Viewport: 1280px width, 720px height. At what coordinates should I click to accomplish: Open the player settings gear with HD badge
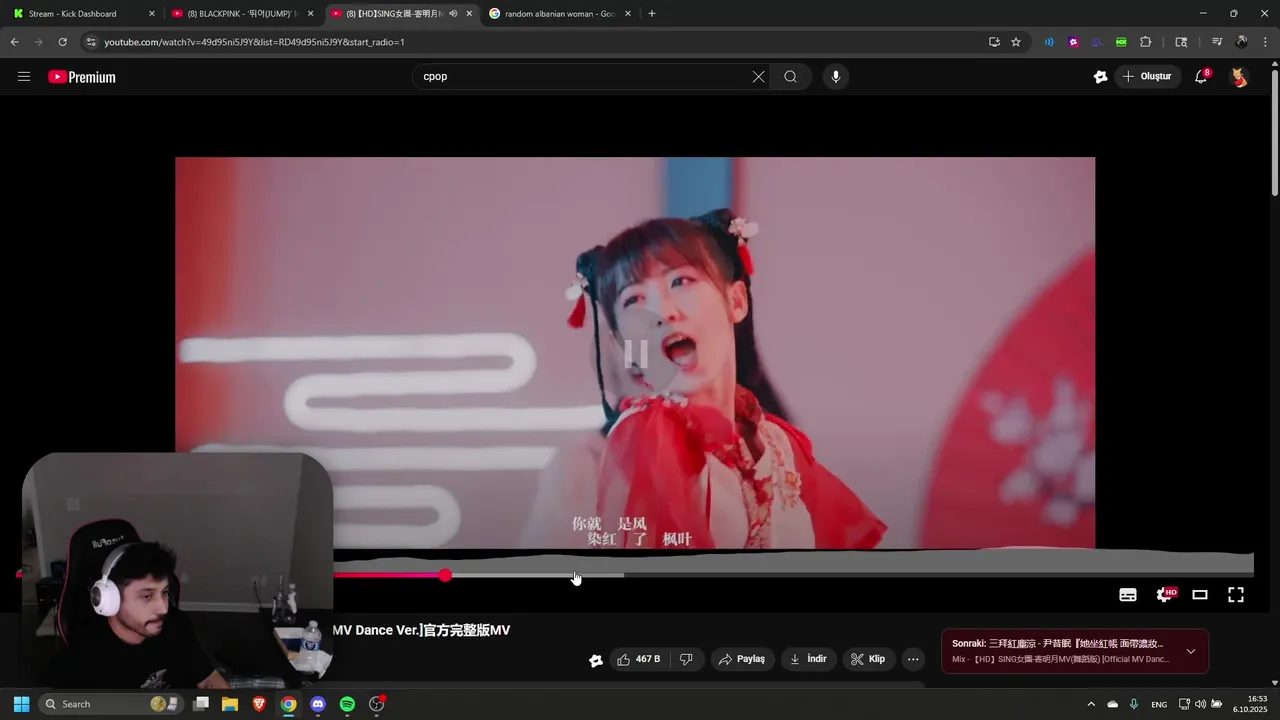(x=1165, y=595)
